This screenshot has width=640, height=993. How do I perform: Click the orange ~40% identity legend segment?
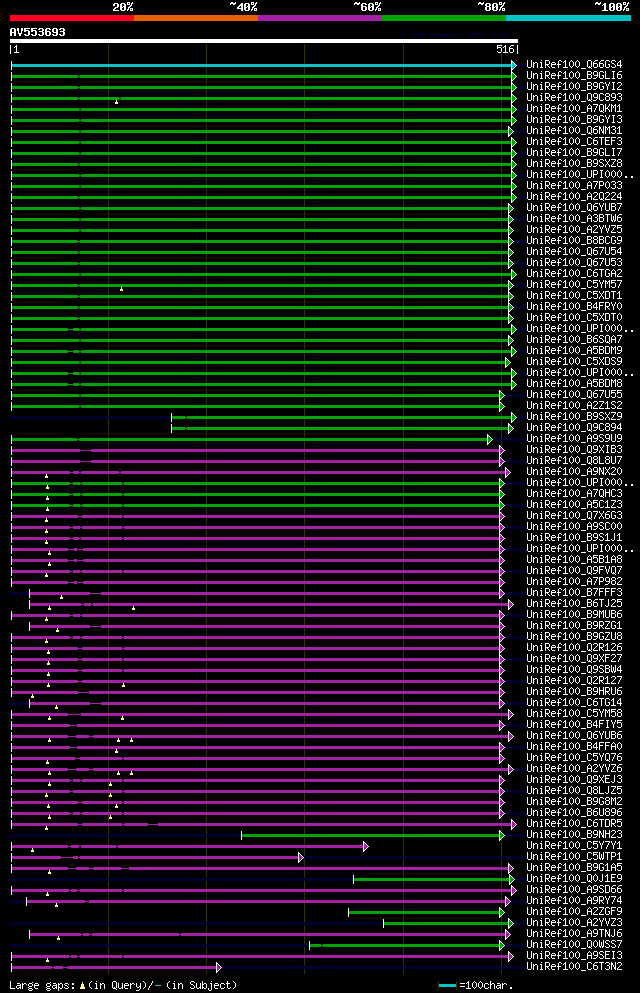[196, 18]
